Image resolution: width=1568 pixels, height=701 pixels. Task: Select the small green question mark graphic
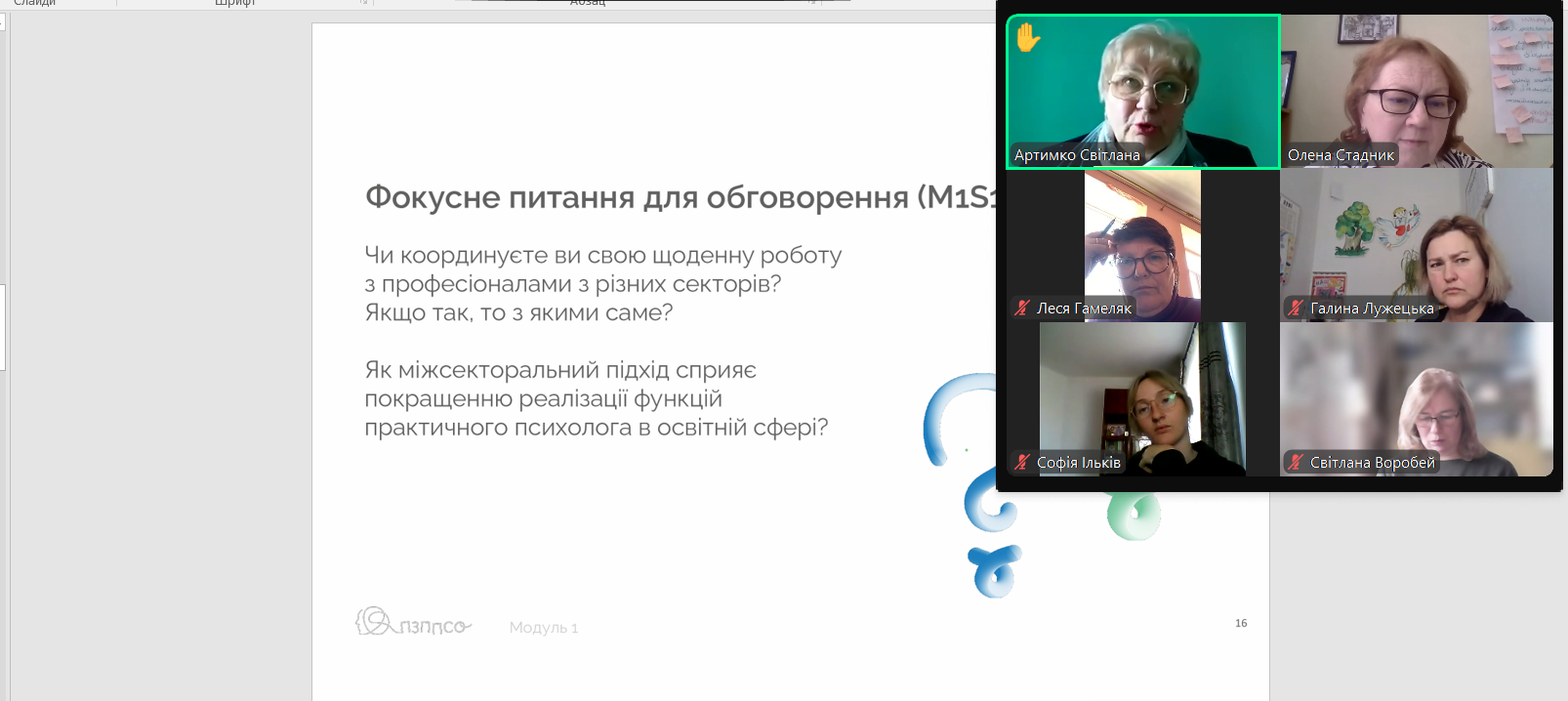1133,515
